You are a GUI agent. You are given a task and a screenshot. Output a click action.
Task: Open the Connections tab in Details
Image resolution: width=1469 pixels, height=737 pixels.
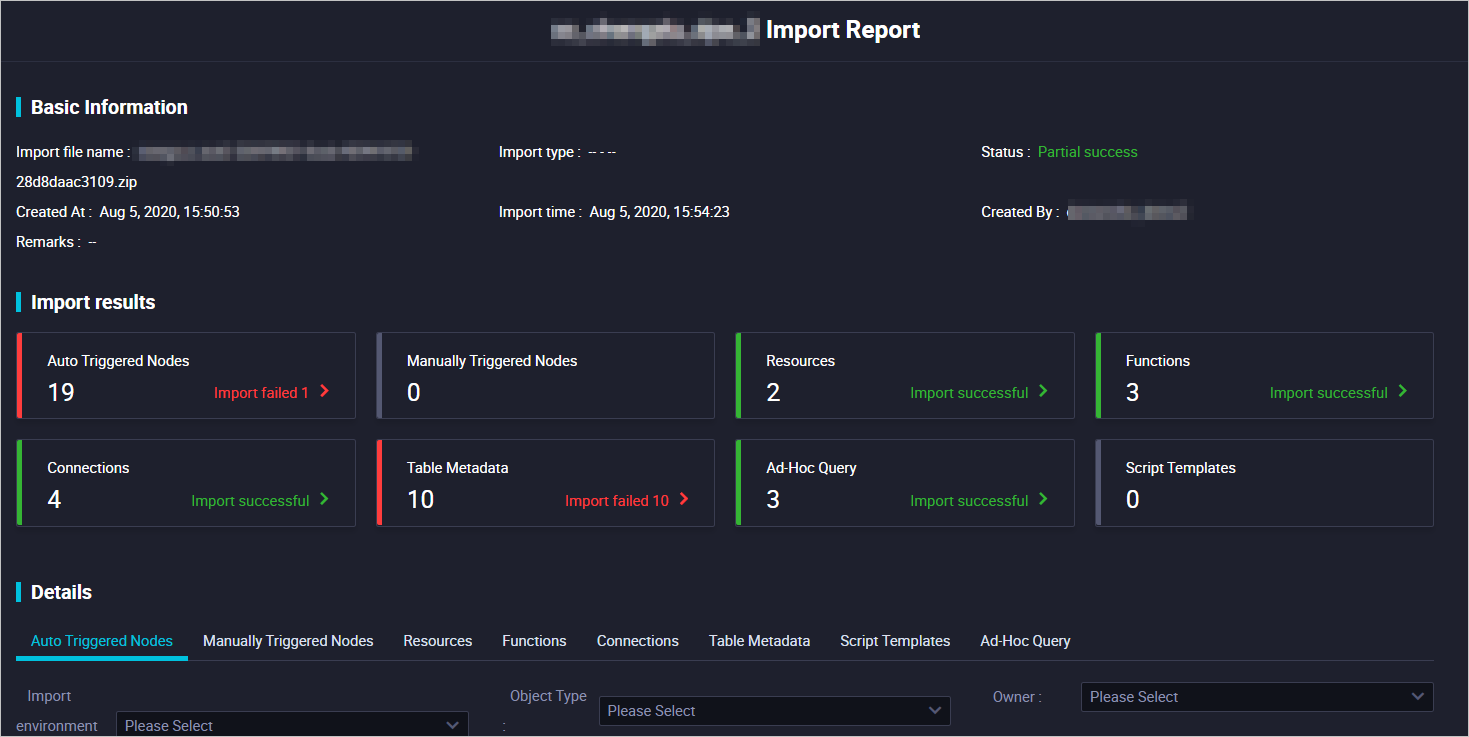click(x=638, y=641)
